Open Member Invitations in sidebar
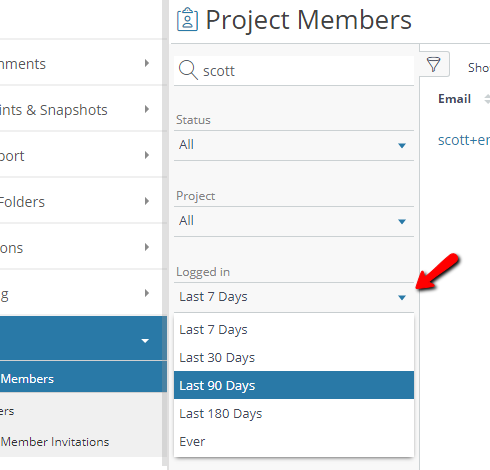 [55, 442]
